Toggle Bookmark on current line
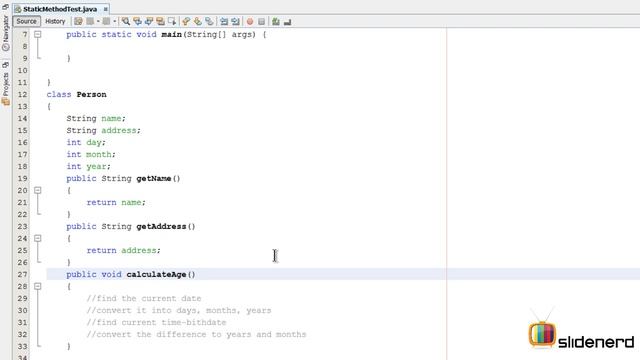The width and height of the screenshot is (640, 360). click(x=209, y=21)
